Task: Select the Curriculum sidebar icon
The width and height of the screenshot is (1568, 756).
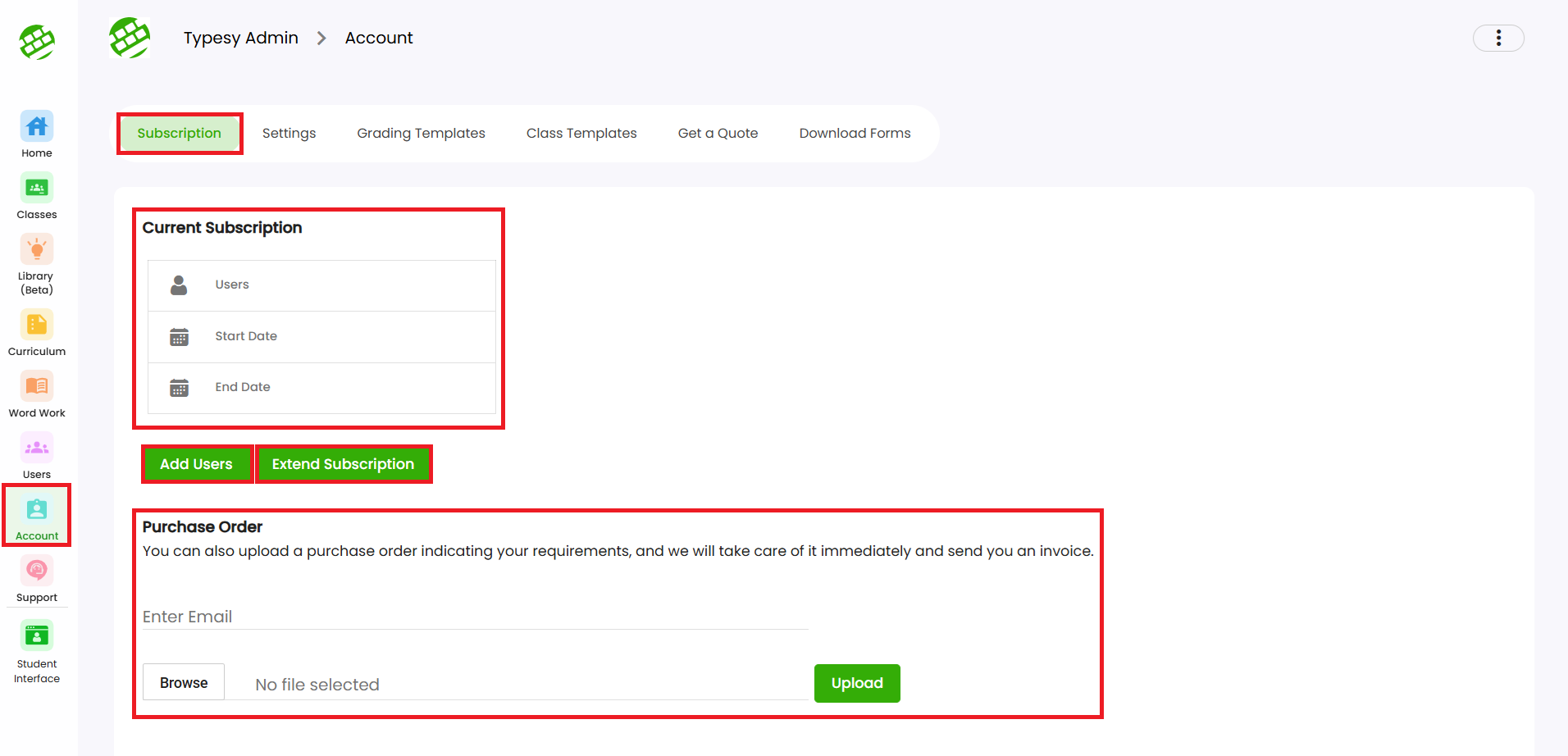Action: coord(37,326)
